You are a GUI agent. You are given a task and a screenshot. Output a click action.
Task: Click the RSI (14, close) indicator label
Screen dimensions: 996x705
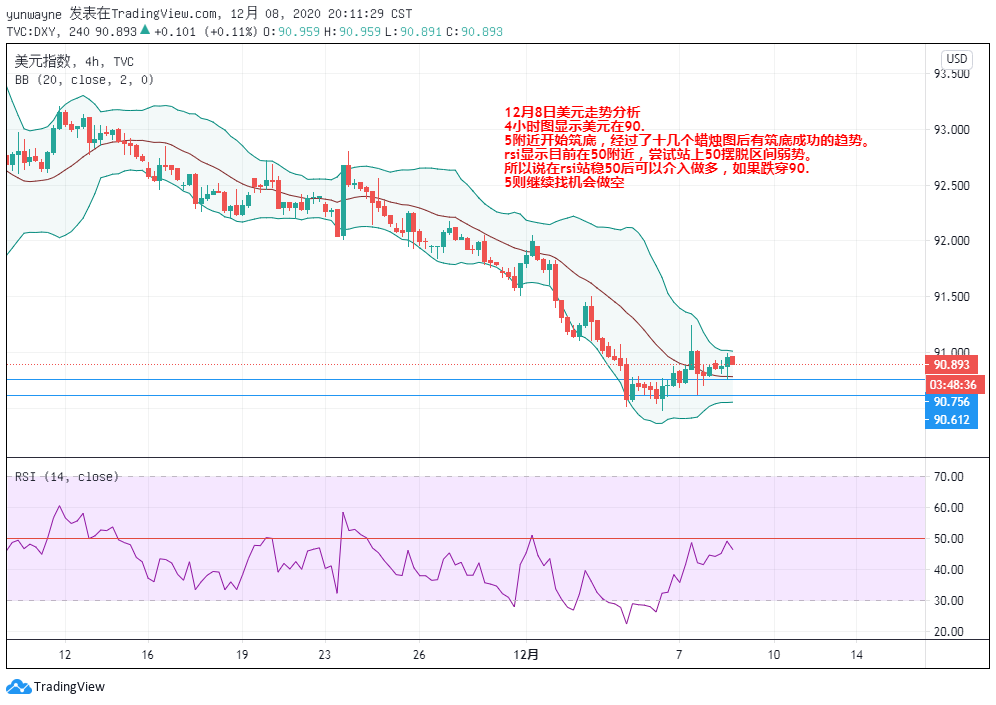[67, 476]
